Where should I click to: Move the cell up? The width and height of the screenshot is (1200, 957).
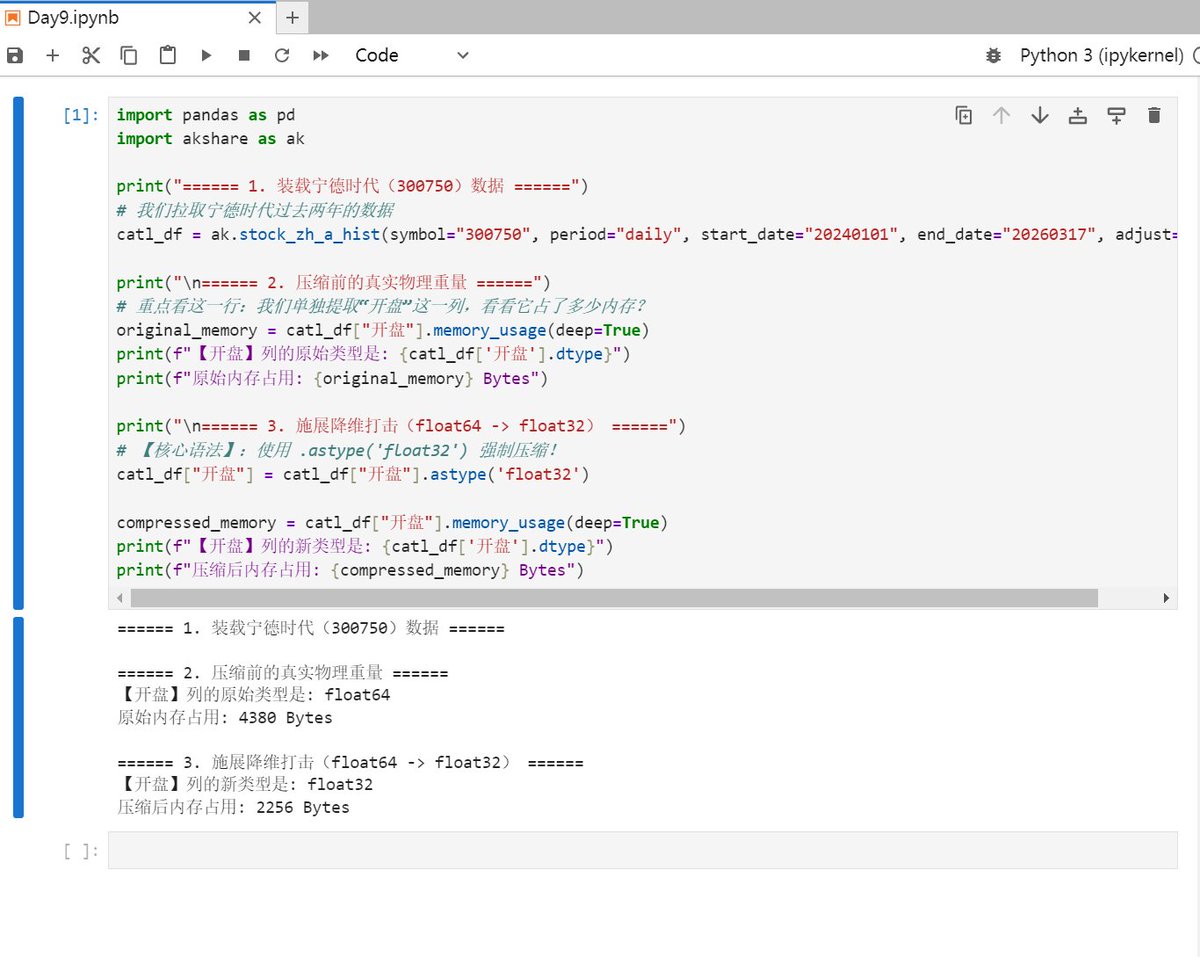[x=1002, y=115]
